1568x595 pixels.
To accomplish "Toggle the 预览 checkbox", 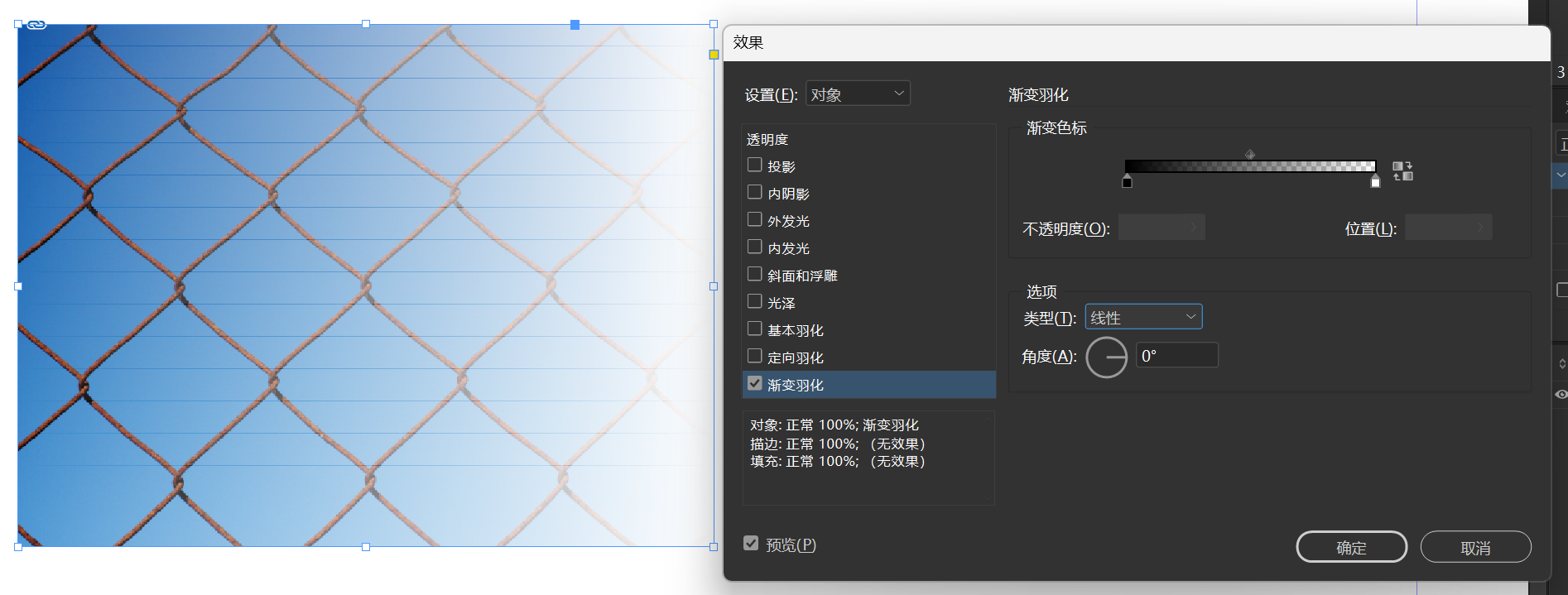I will [751, 543].
